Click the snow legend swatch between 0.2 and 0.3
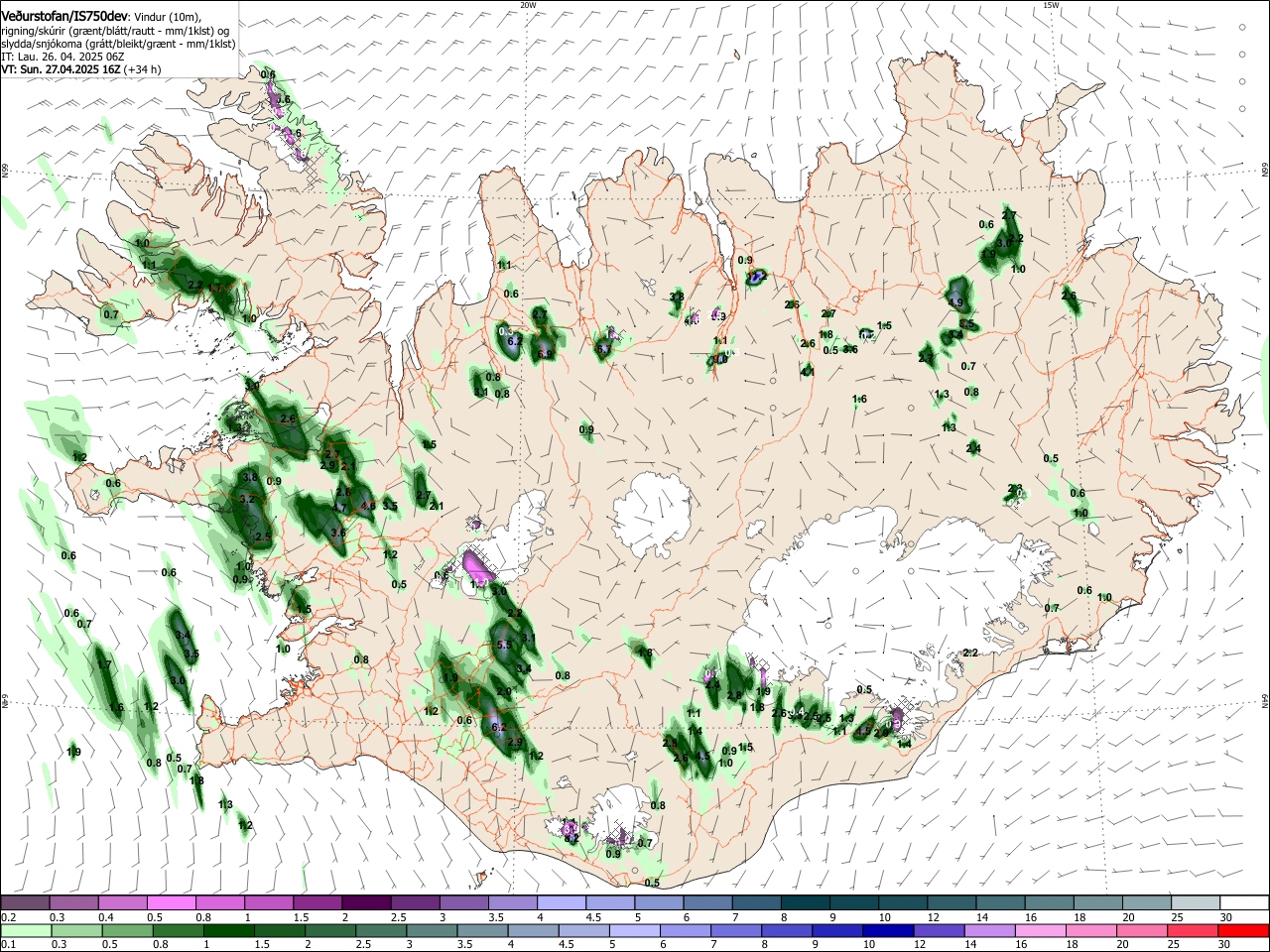Image resolution: width=1270 pixels, height=952 pixels. pyautogui.click(x=25, y=903)
